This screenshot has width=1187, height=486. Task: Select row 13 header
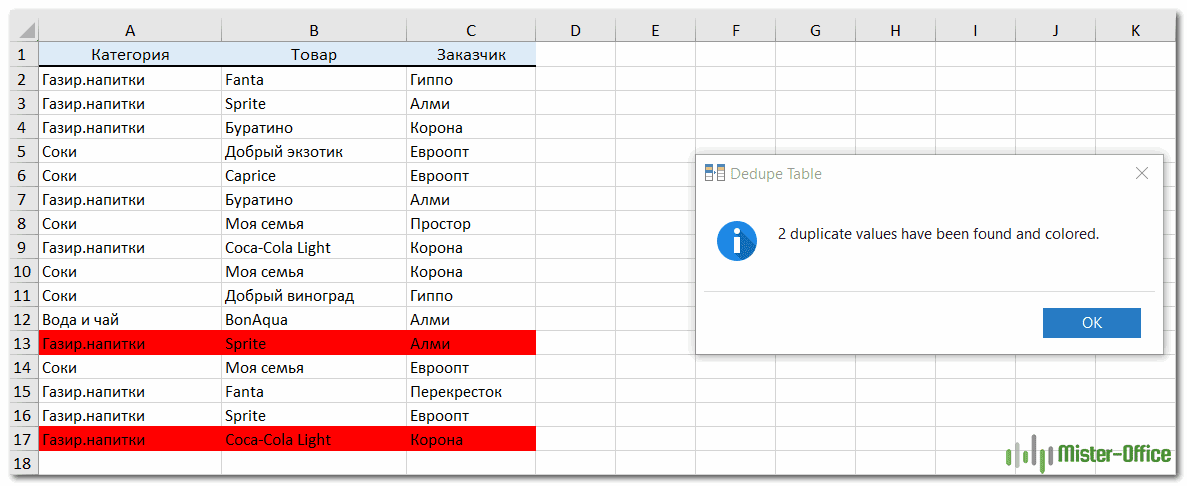(x=23, y=344)
